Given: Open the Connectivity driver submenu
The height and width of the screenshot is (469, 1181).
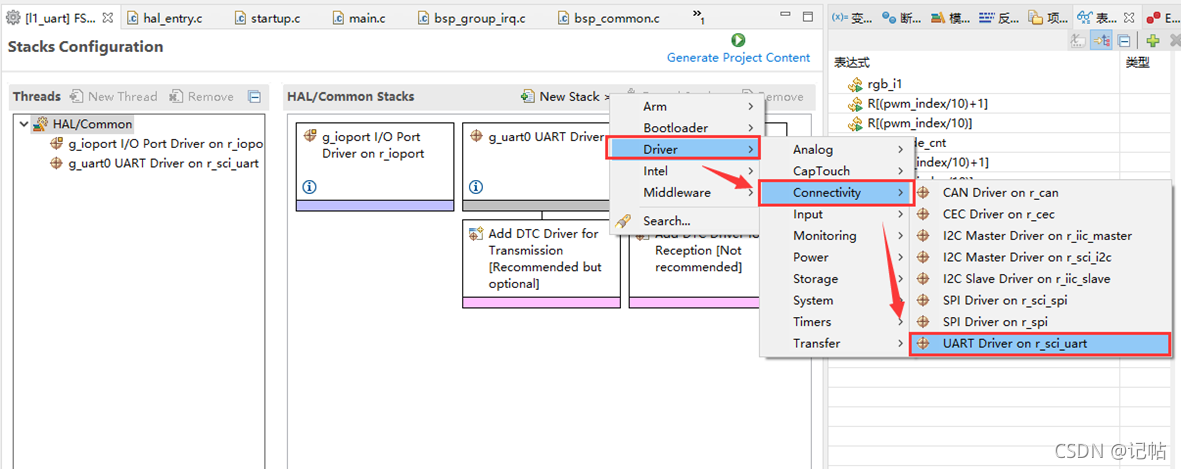Looking at the screenshot, I should (836, 193).
